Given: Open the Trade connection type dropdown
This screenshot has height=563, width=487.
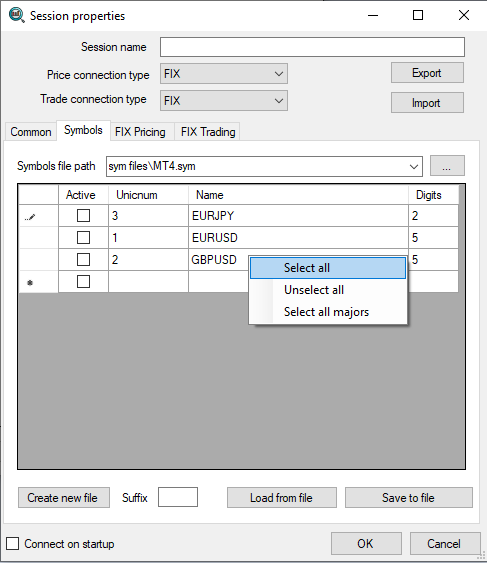Looking at the screenshot, I should click(224, 101).
